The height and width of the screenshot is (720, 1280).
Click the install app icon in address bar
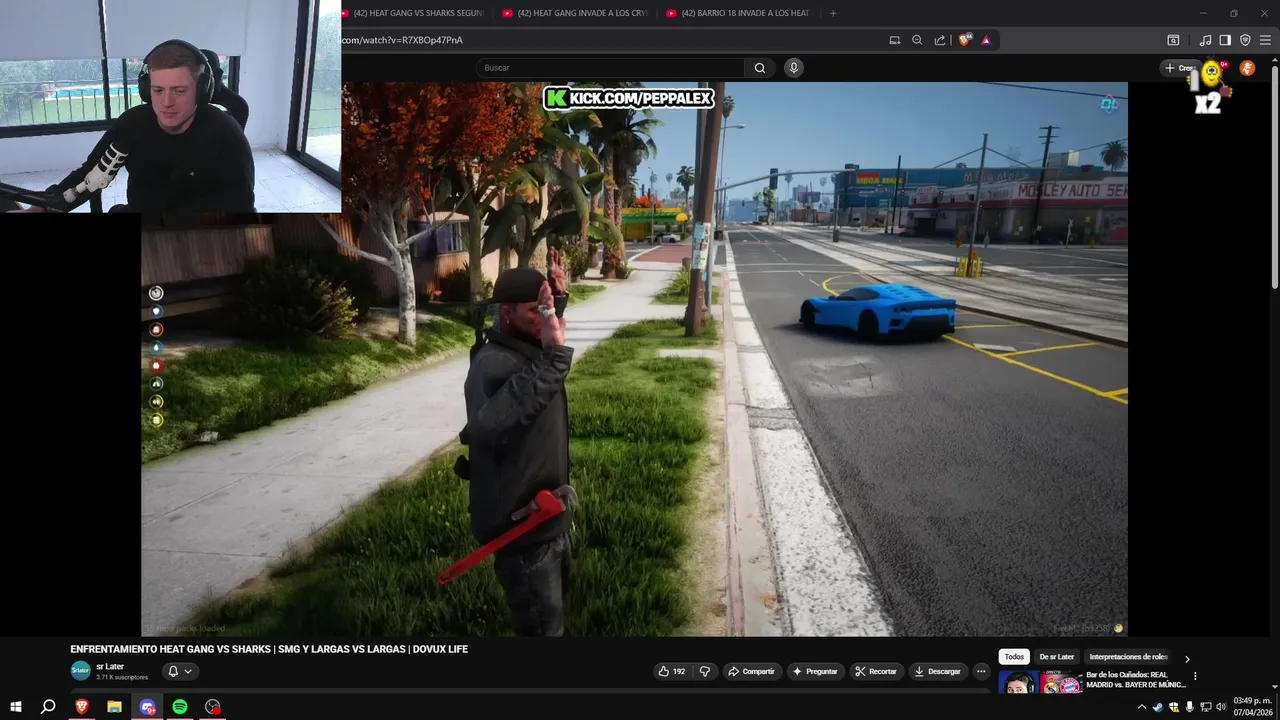pos(895,40)
